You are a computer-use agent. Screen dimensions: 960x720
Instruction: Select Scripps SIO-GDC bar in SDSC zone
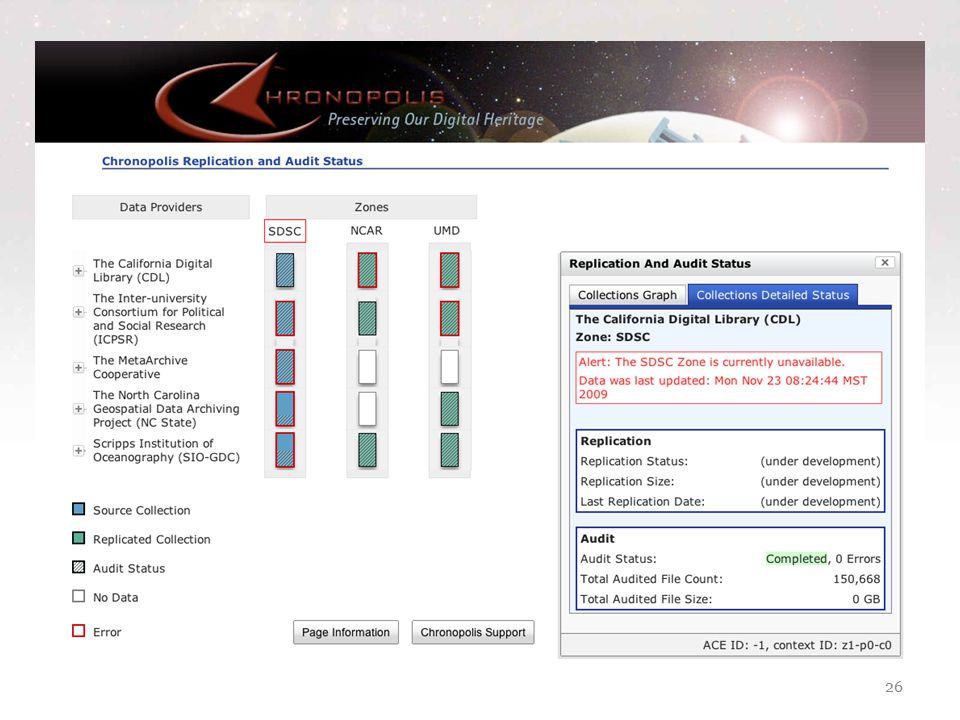point(285,450)
